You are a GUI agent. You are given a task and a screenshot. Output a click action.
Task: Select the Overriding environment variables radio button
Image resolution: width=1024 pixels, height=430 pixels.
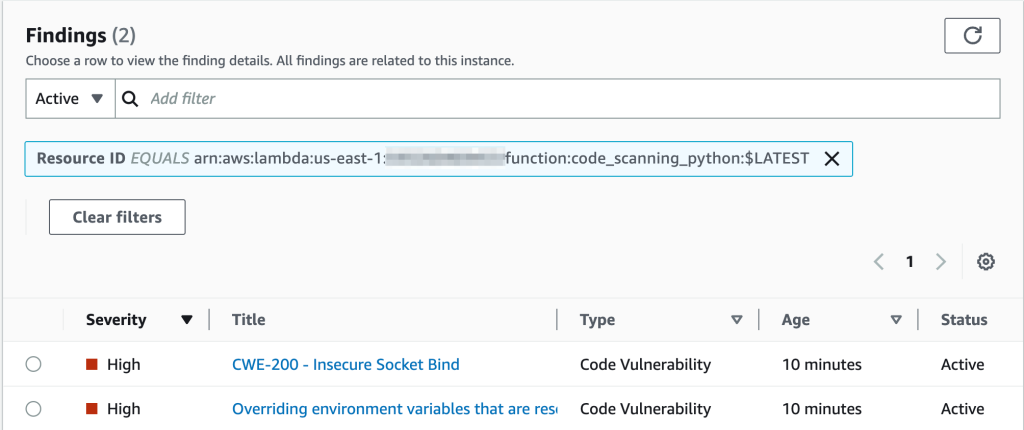33,409
